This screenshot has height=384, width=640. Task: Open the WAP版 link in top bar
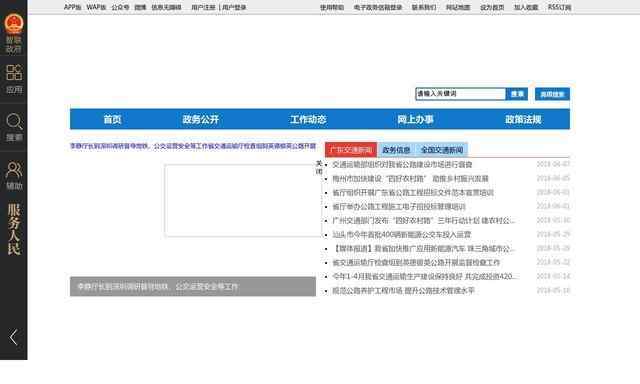click(x=96, y=7)
